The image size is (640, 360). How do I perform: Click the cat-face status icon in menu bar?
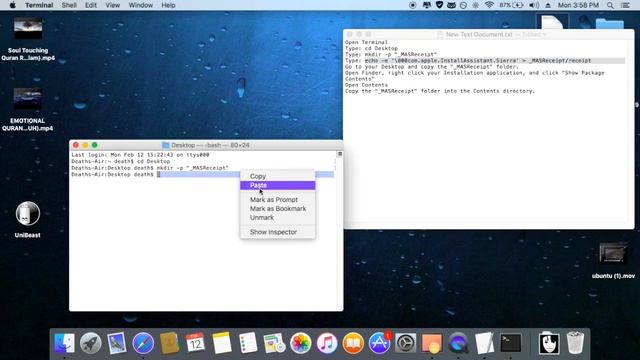[451, 5]
